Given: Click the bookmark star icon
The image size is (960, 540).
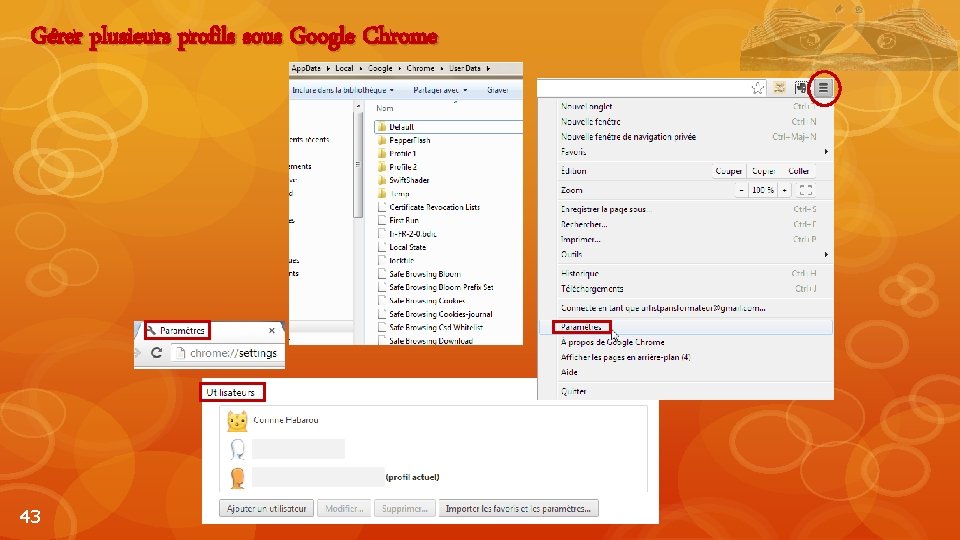Looking at the screenshot, I should tap(758, 88).
